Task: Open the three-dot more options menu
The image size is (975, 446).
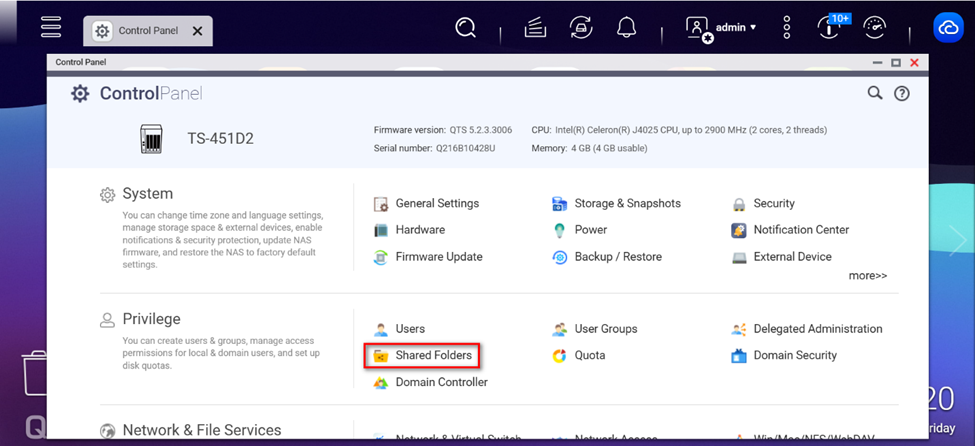Action: click(x=787, y=28)
